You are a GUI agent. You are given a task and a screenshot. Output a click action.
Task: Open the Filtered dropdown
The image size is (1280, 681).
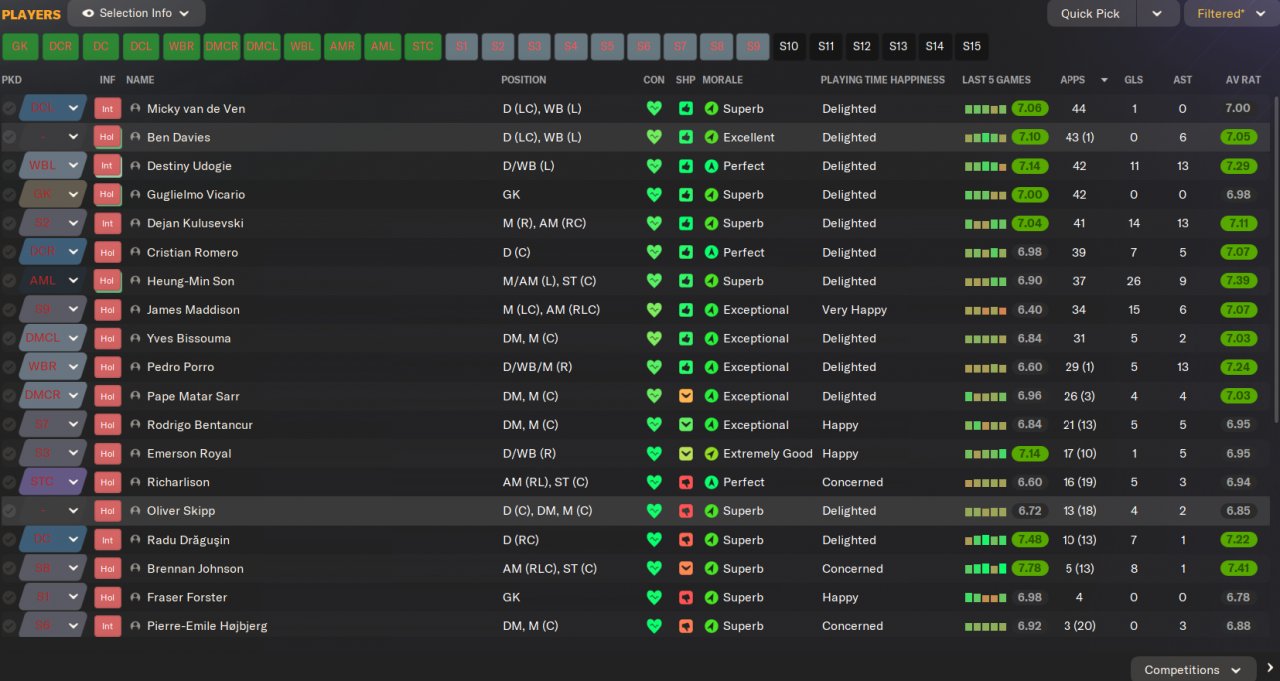coord(1231,13)
